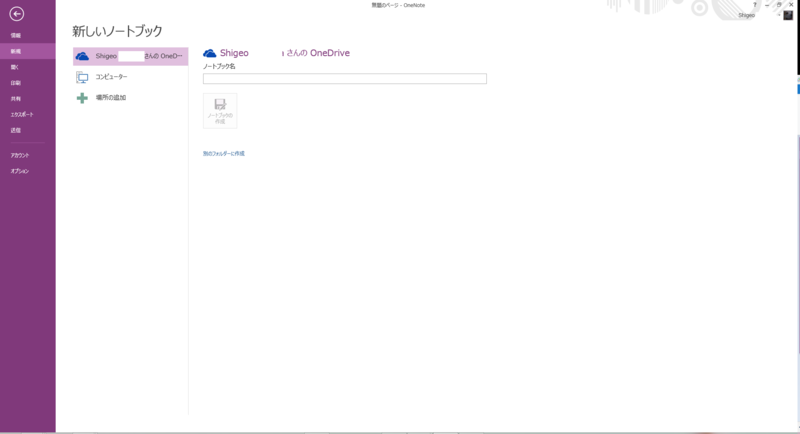
Task: Choose the コンピューター (Computer) location
Action: tap(131, 77)
